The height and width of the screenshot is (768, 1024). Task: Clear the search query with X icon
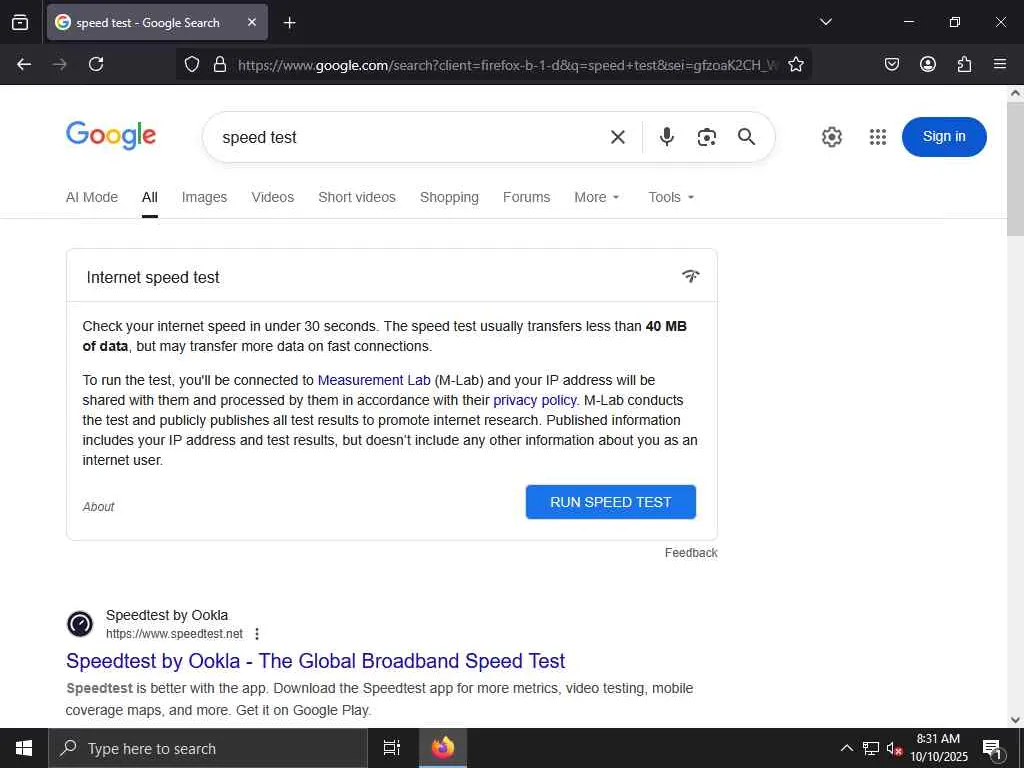[618, 137]
